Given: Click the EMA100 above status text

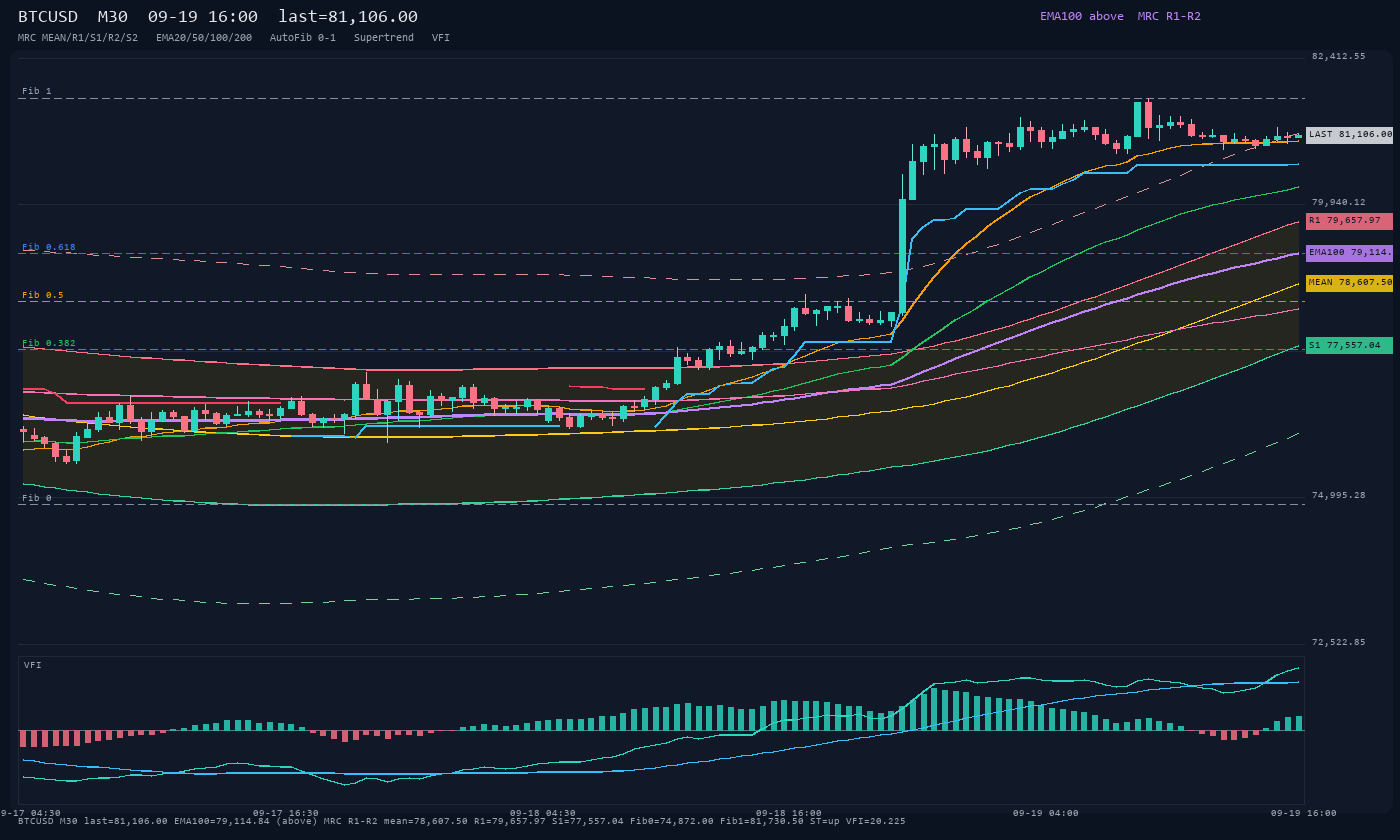Looking at the screenshot, I should (1082, 17).
